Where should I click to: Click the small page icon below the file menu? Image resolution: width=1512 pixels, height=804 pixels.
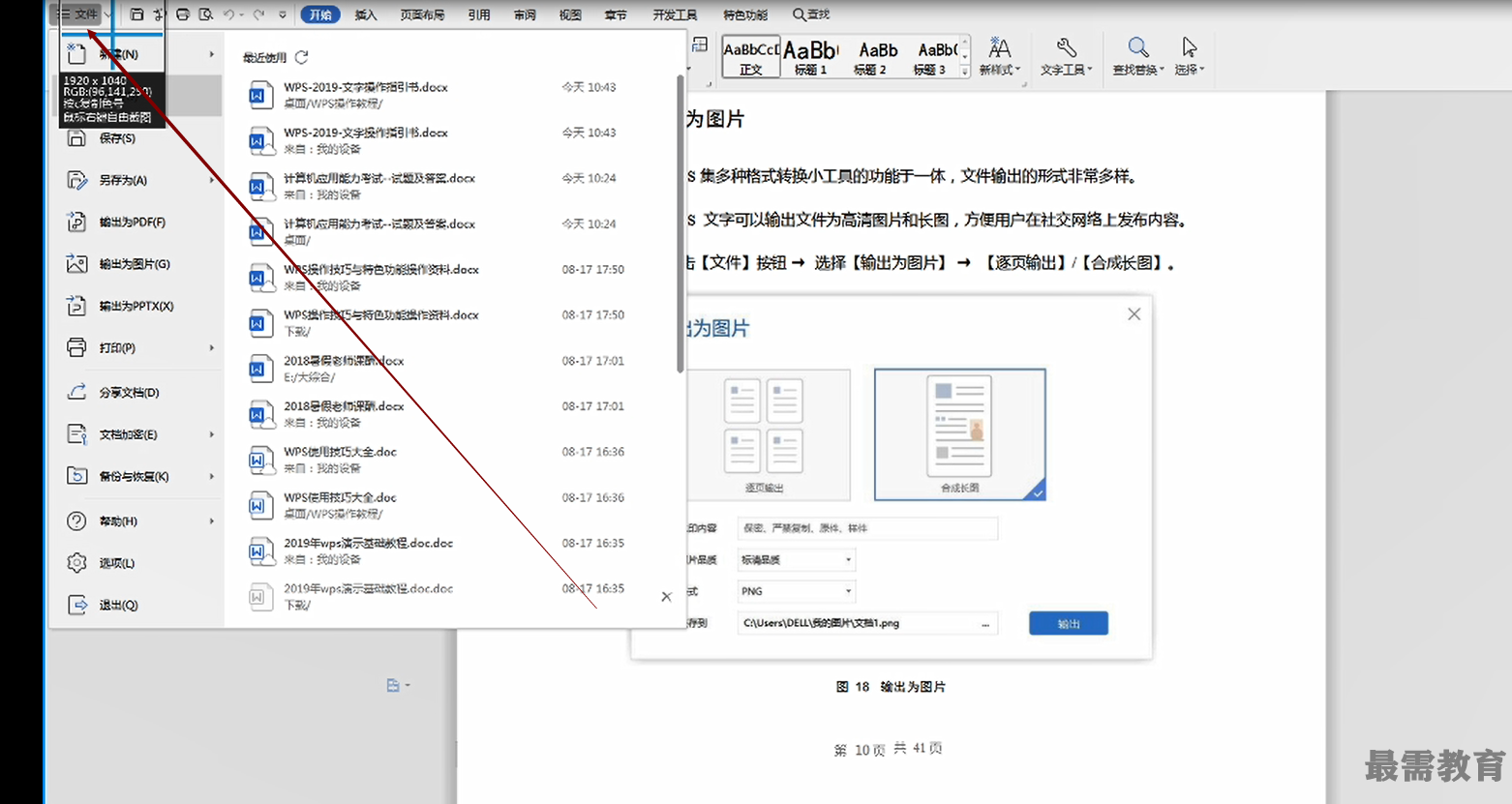pyautogui.click(x=398, y=685)
